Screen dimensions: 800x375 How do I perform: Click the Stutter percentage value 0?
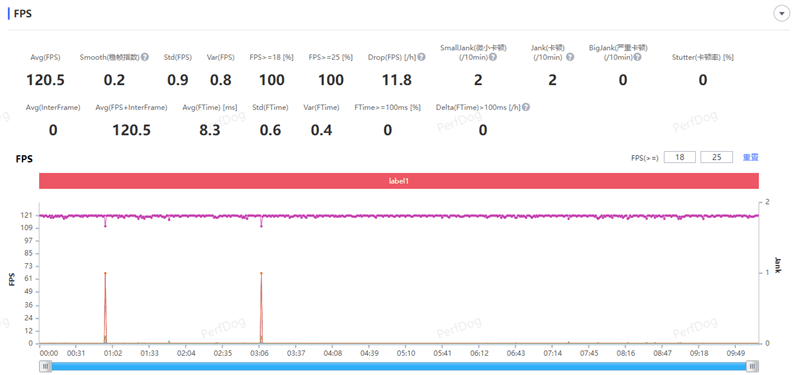click(x=703, y=80)
